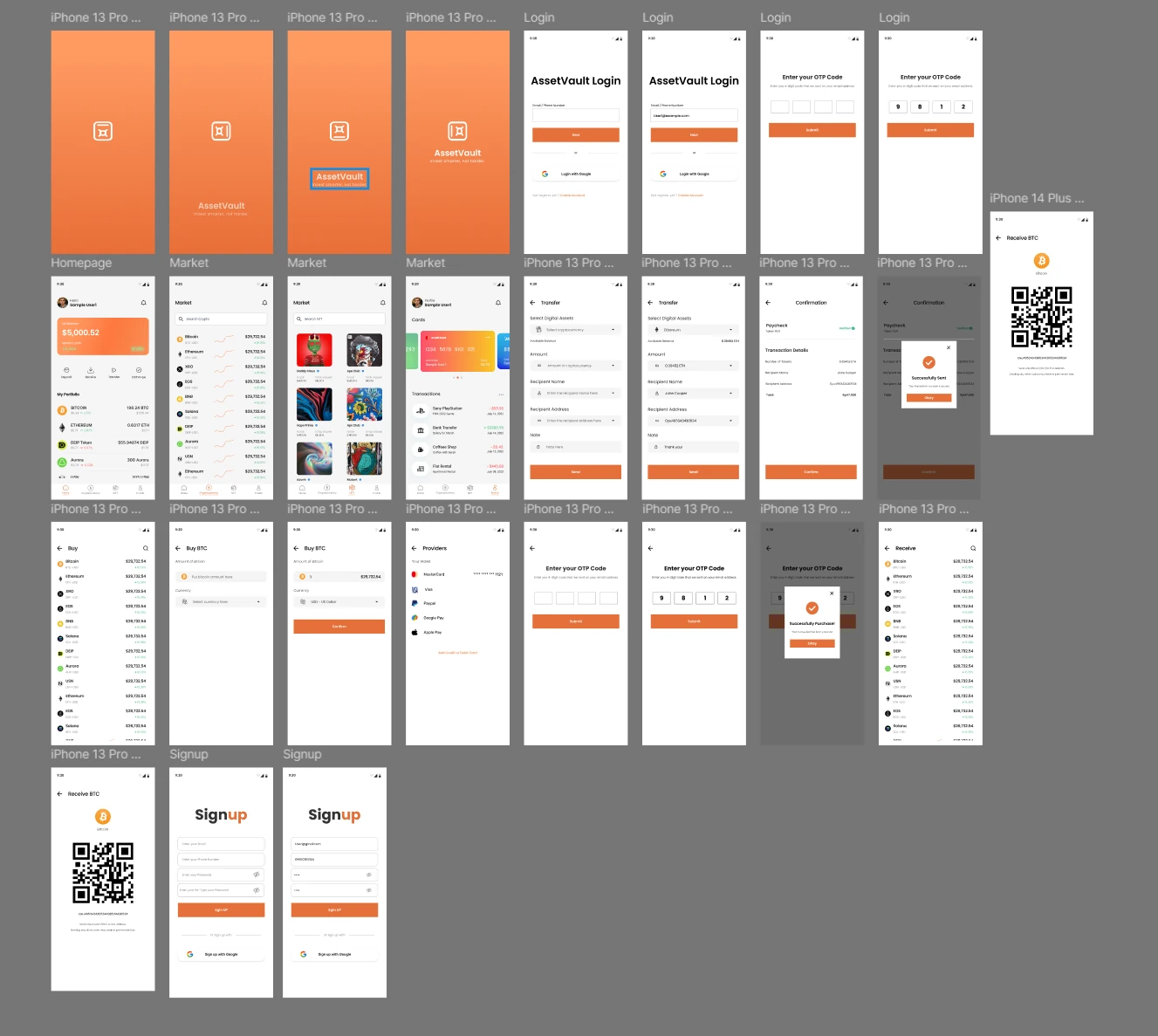Click back arrow in Providers frame
The width and height of the screenshot is (1158, 1036).
click(415, 548)
